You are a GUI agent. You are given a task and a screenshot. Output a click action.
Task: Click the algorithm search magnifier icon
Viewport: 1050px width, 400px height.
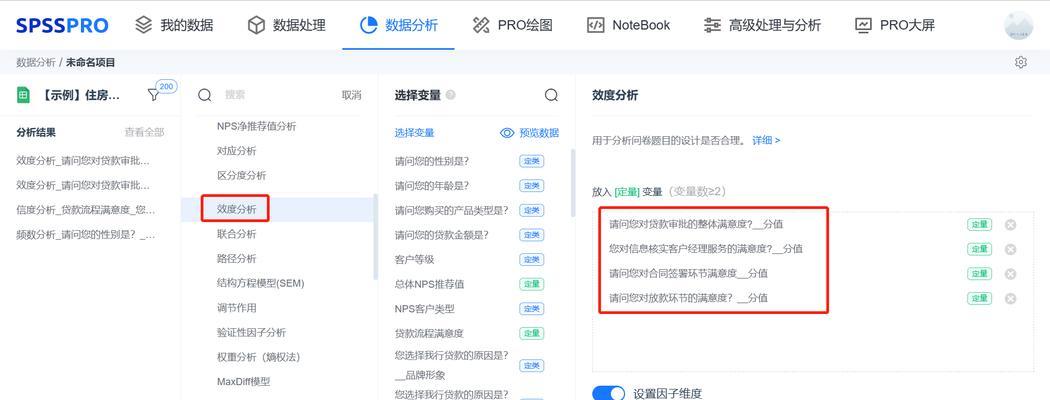pyautogui.click(x=205, y=95)
